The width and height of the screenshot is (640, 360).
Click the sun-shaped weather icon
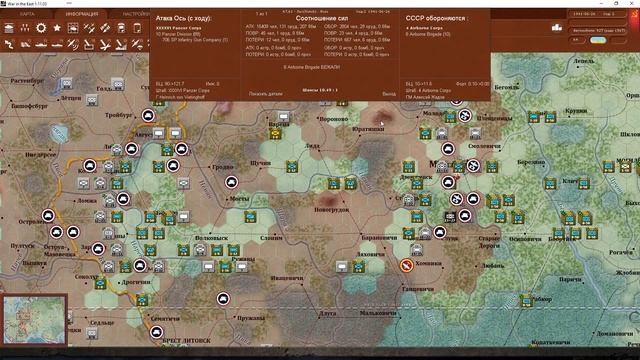click(41, 28)
